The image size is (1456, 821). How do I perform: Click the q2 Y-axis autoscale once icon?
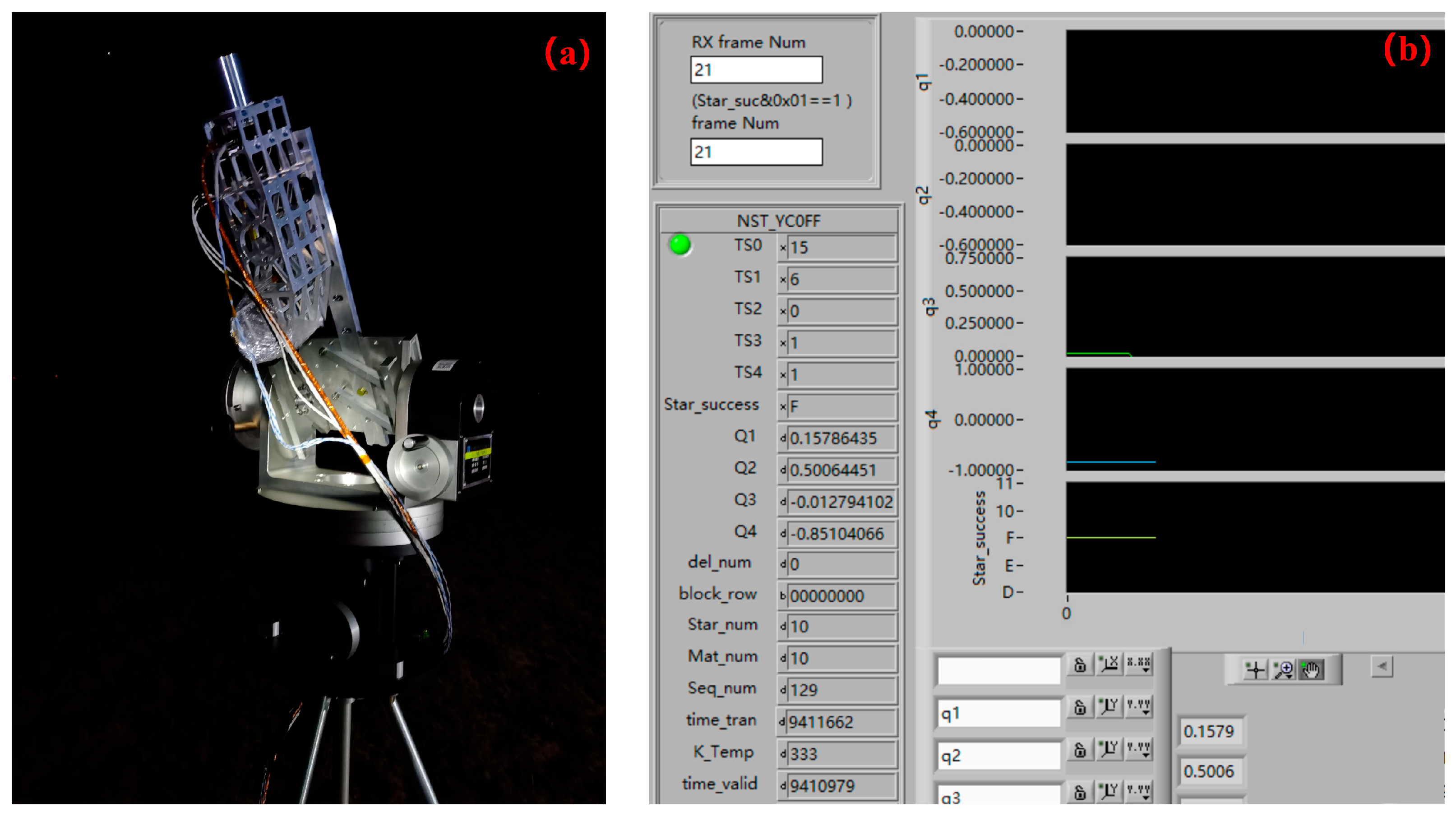1109,749
